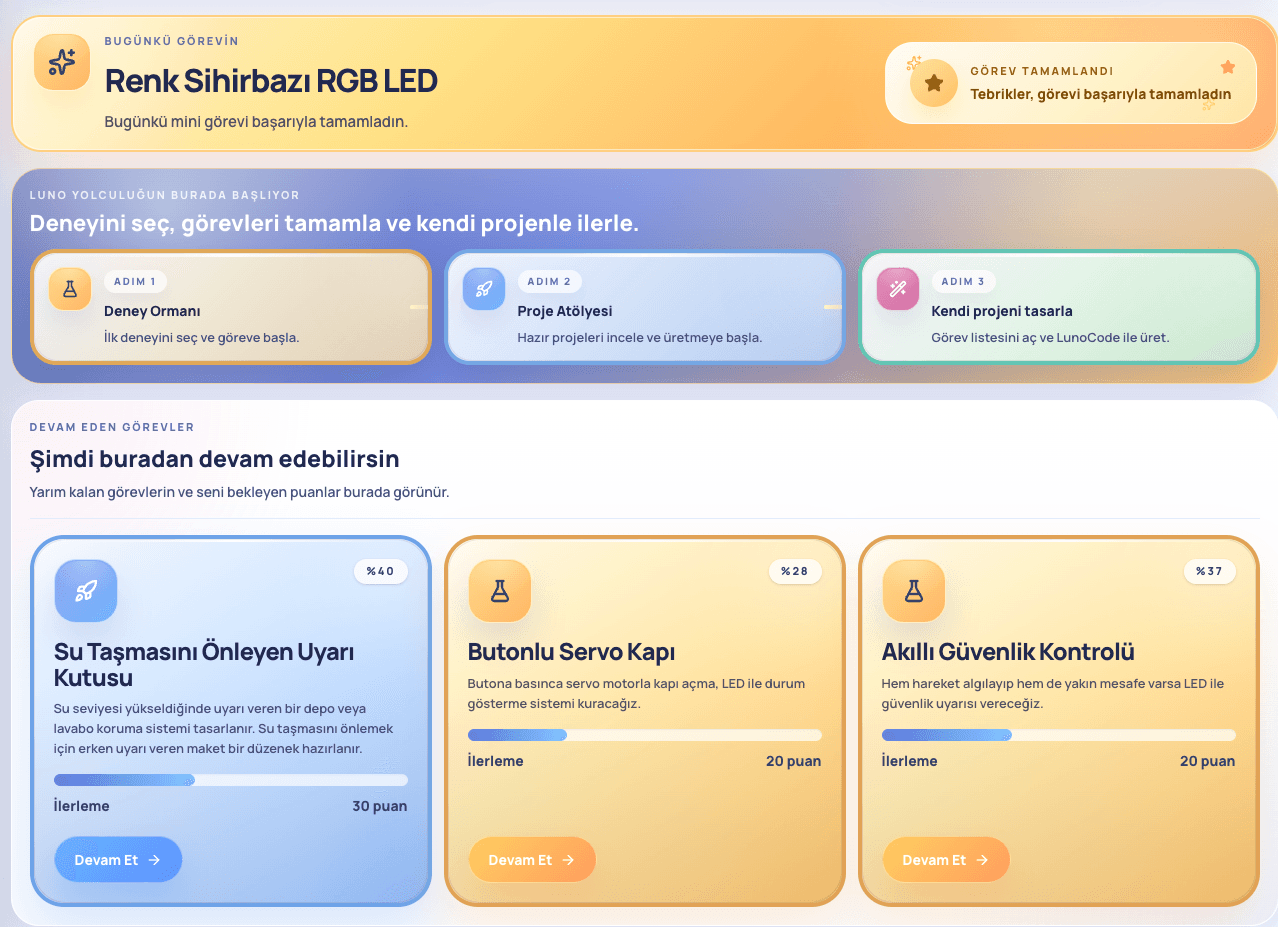1278x927 pixels.
Task: Click the %40 progress badge
Action: click(x=381, y=571)
